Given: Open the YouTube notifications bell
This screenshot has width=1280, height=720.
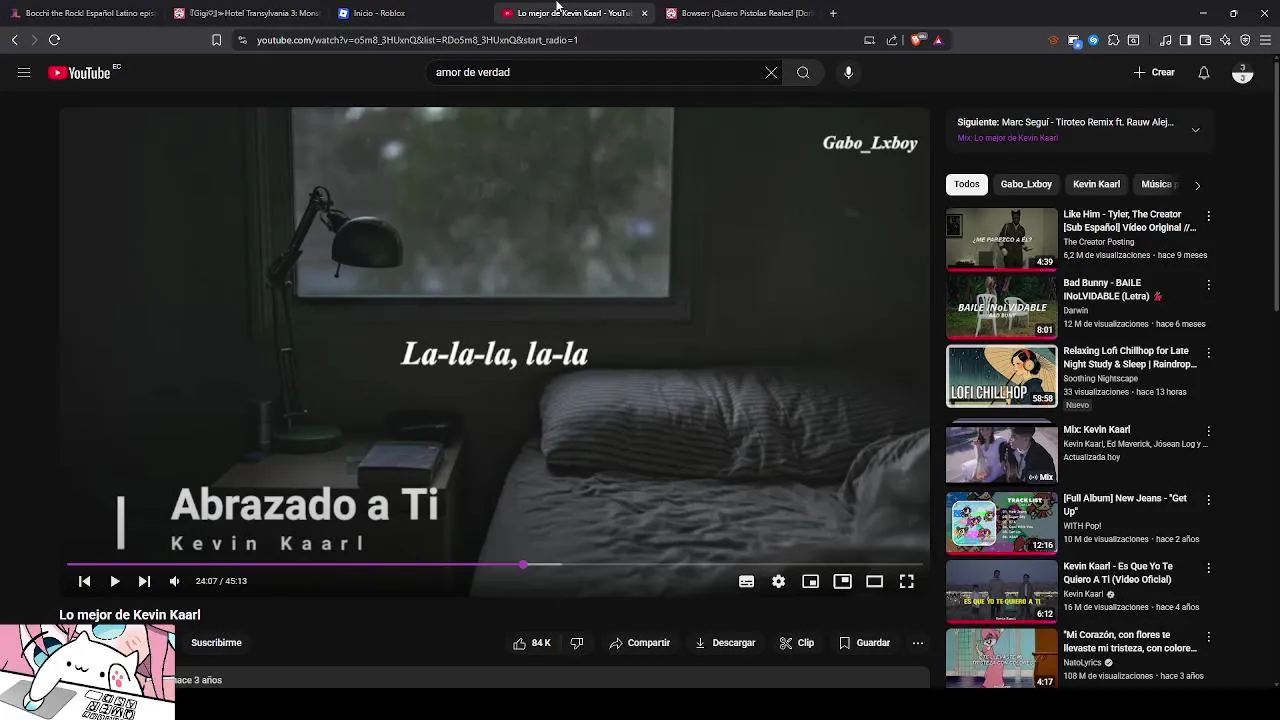Looking at the screenshot, I should click(1204, 72).
